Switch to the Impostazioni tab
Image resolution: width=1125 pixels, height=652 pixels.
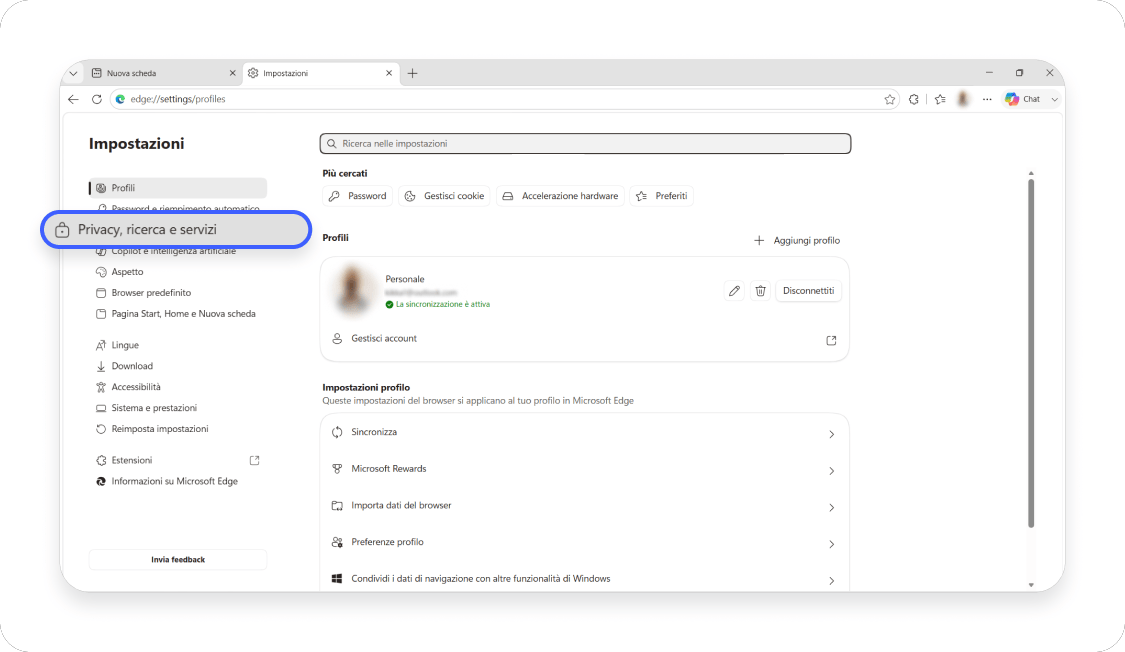click(x=321, y=73)
